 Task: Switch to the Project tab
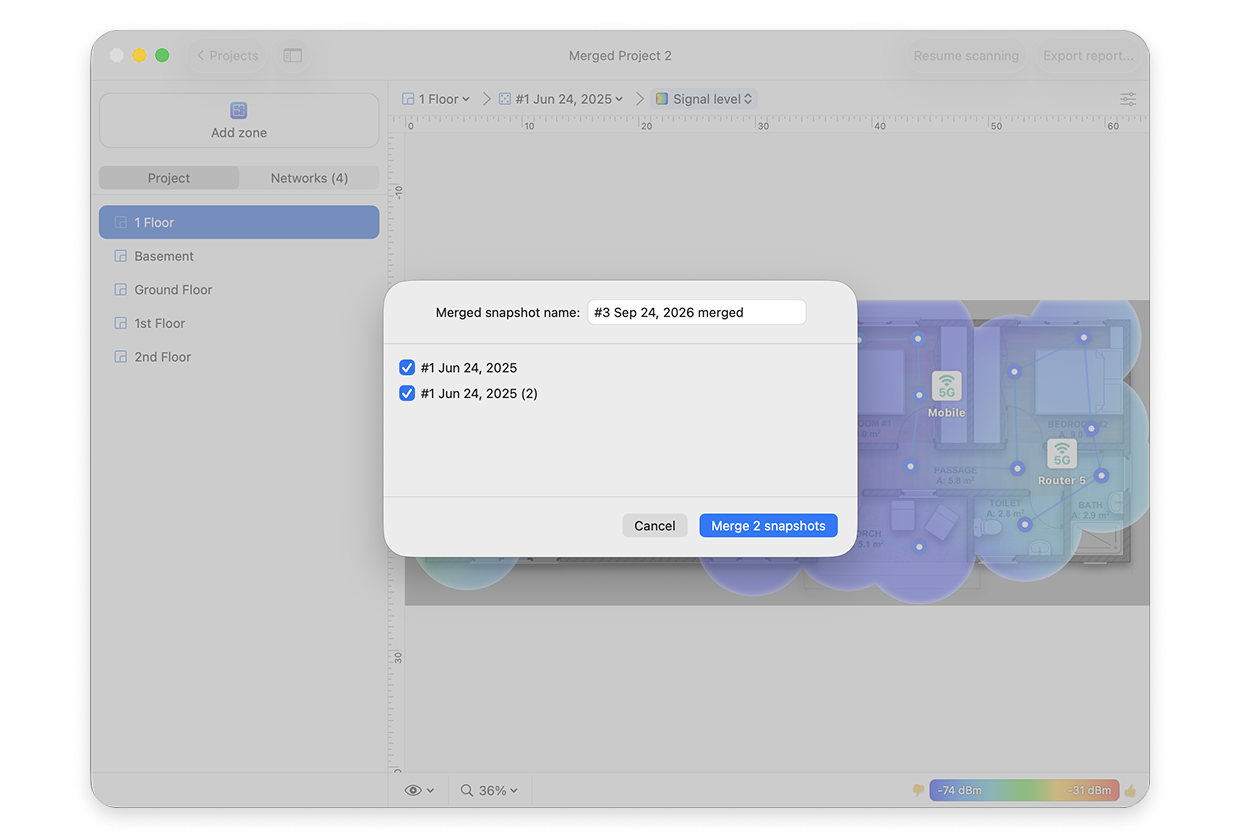(x=169, y=178)
